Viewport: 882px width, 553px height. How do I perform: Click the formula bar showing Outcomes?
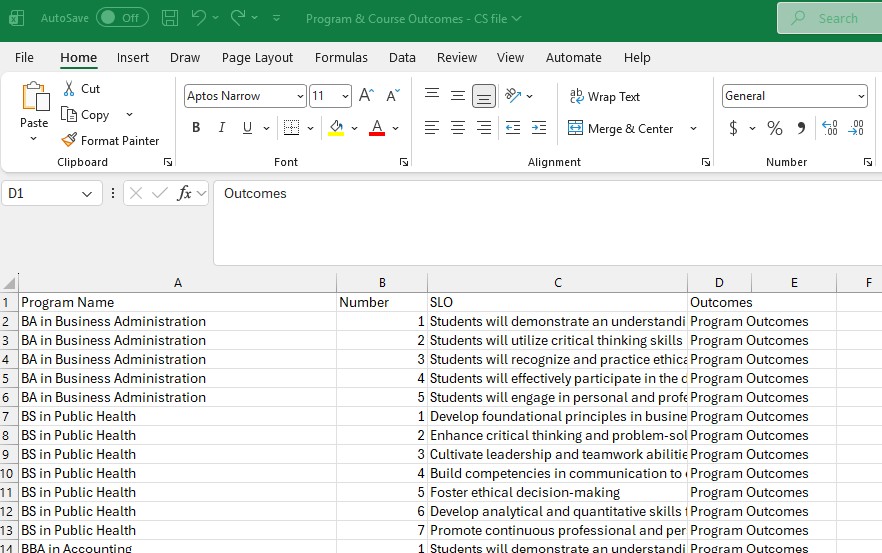point(547,223)
